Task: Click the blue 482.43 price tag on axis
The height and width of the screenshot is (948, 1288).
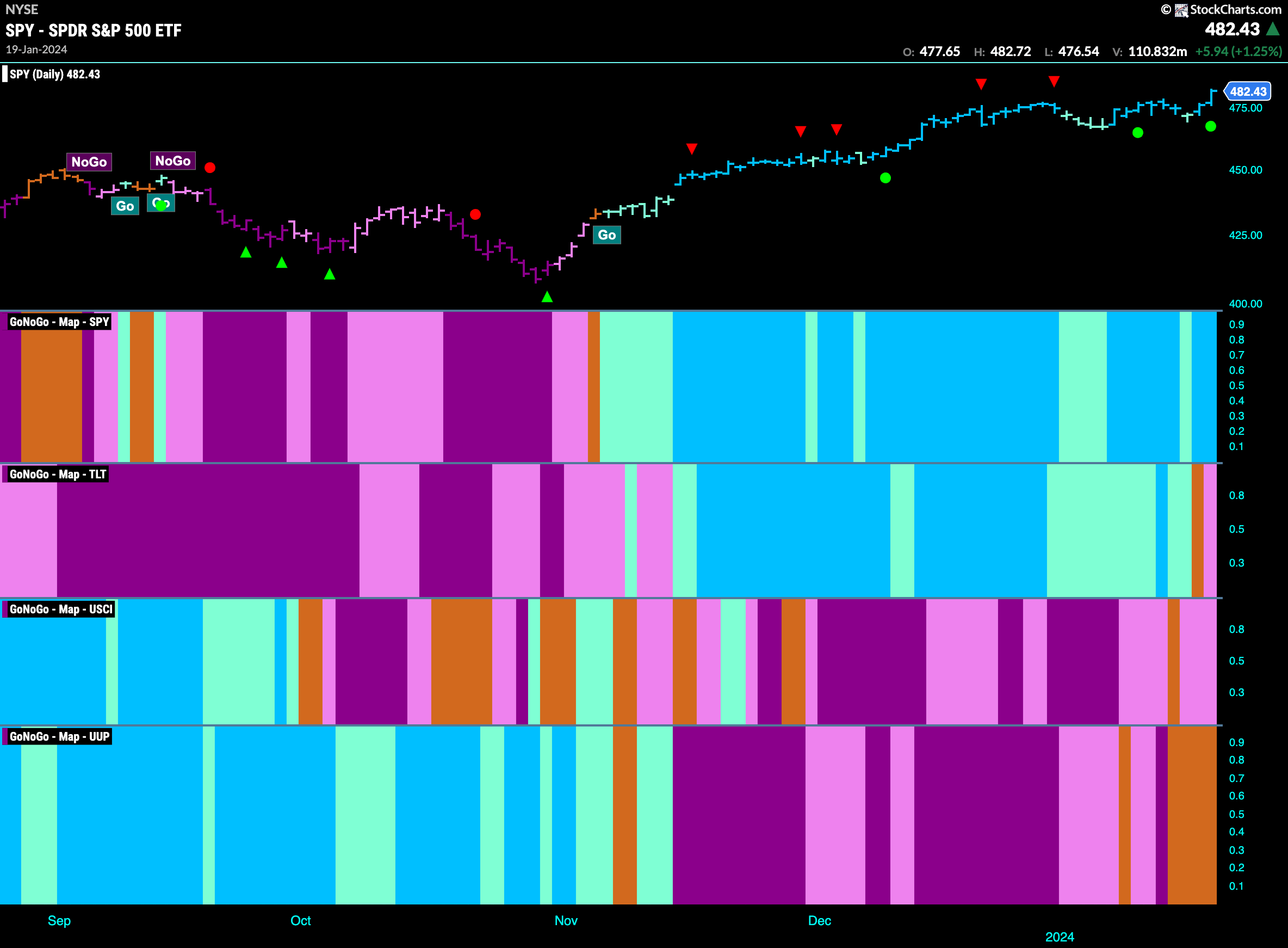Action: pos(1247,91)
